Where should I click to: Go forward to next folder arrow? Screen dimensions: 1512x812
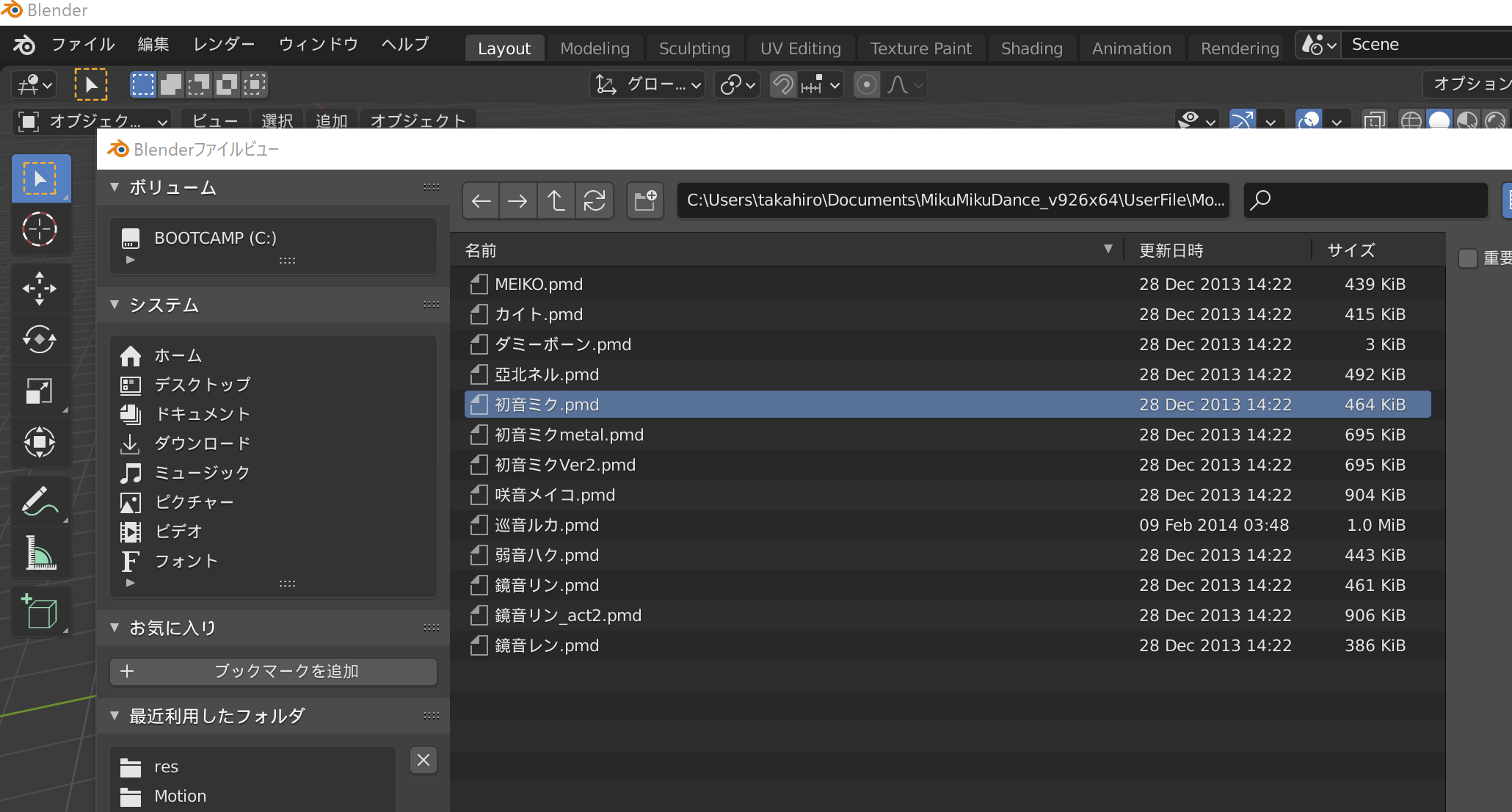[x=517, y=200]
